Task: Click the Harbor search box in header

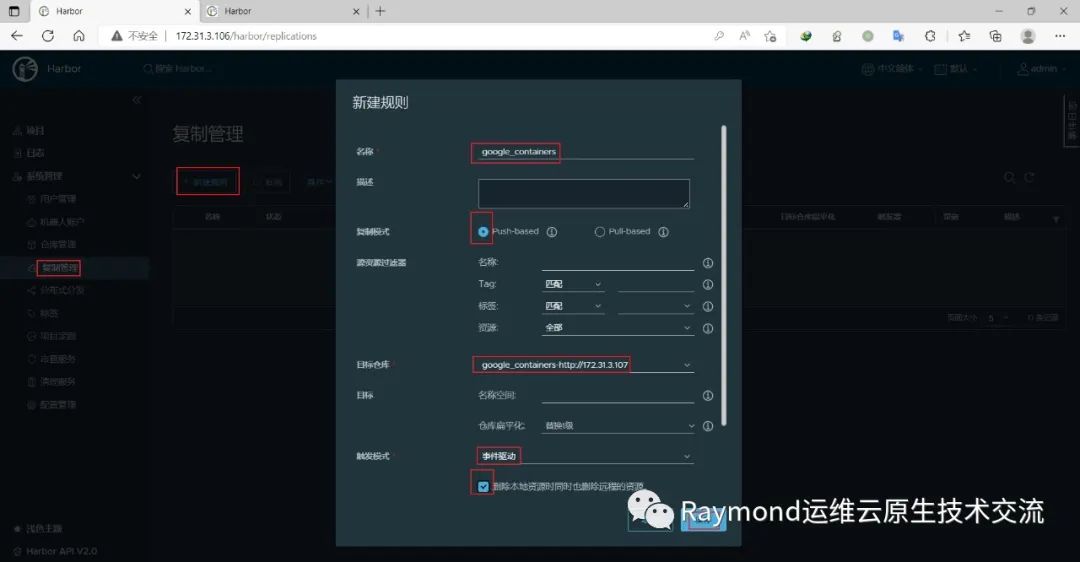Action: pyautogui.click(x=179, y=69)
